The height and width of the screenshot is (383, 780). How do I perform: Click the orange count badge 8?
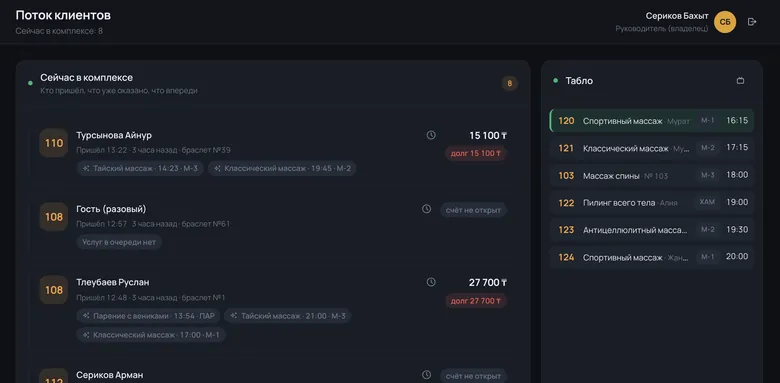[x=509, y=84]
